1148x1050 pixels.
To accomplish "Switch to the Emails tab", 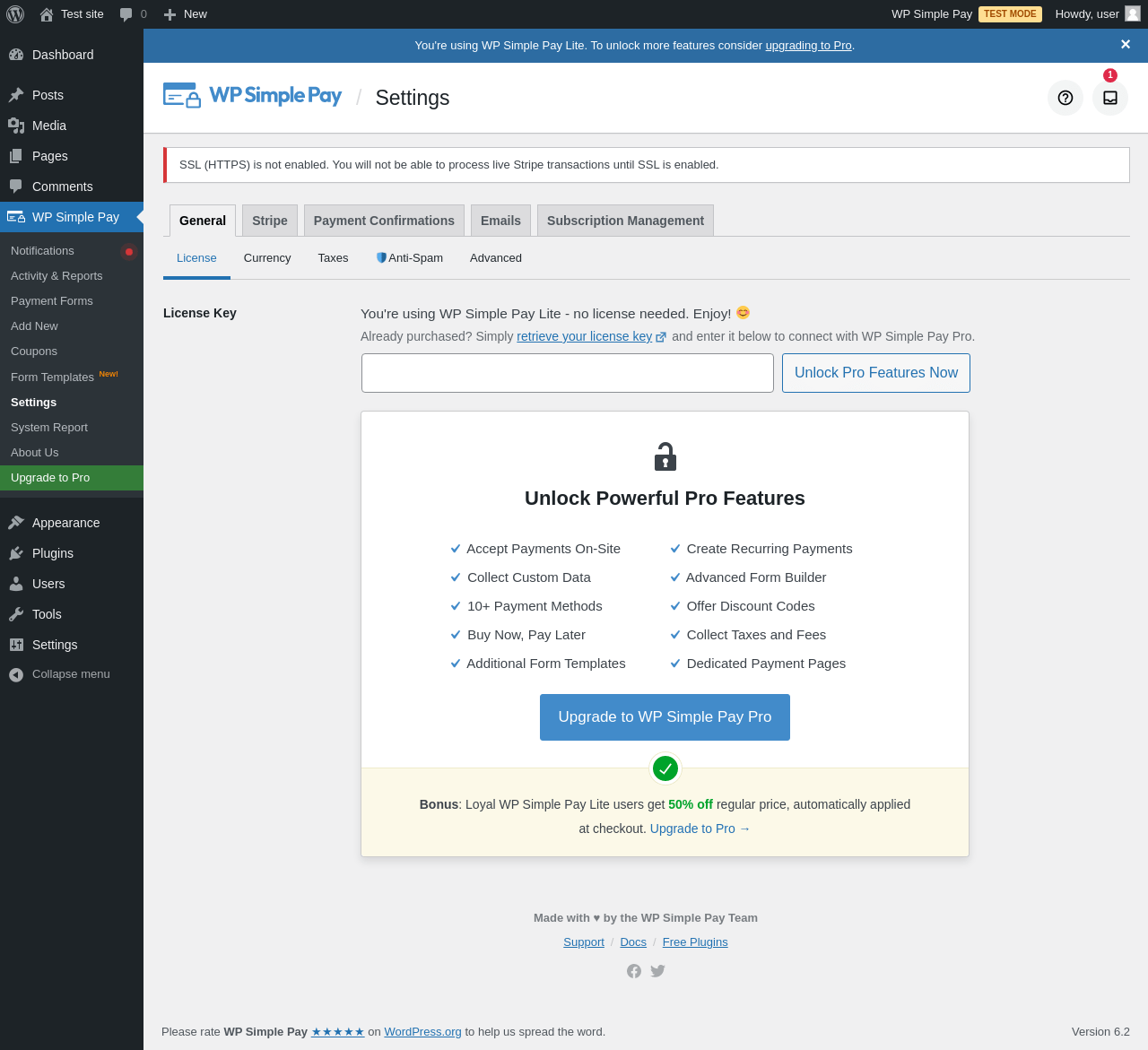I will (500, 221).
